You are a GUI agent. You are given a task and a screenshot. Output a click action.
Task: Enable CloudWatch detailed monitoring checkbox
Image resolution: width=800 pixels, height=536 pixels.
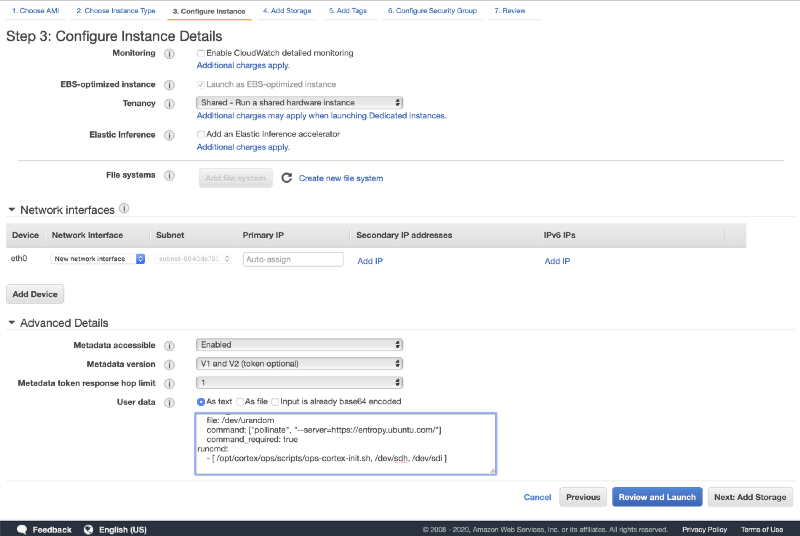click(201, 53)
